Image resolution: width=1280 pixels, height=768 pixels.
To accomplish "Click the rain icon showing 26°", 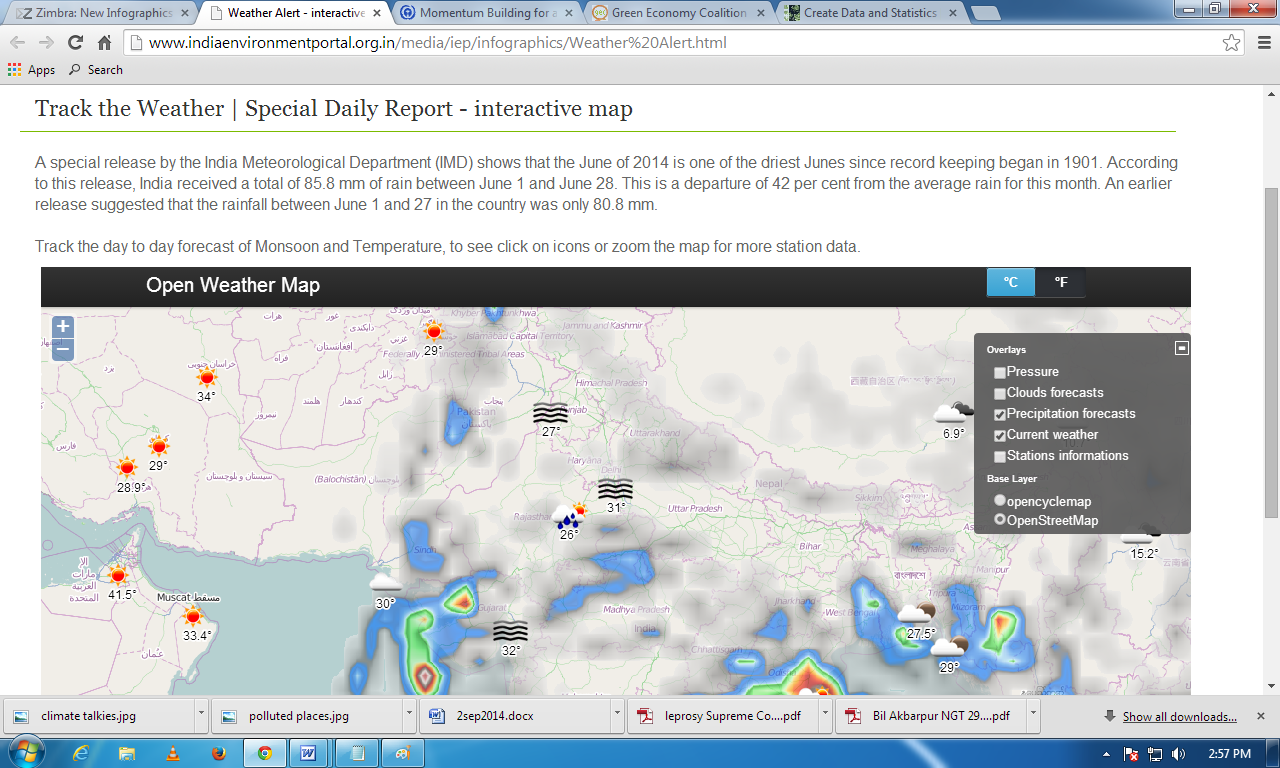I will (x=569, y=516).
